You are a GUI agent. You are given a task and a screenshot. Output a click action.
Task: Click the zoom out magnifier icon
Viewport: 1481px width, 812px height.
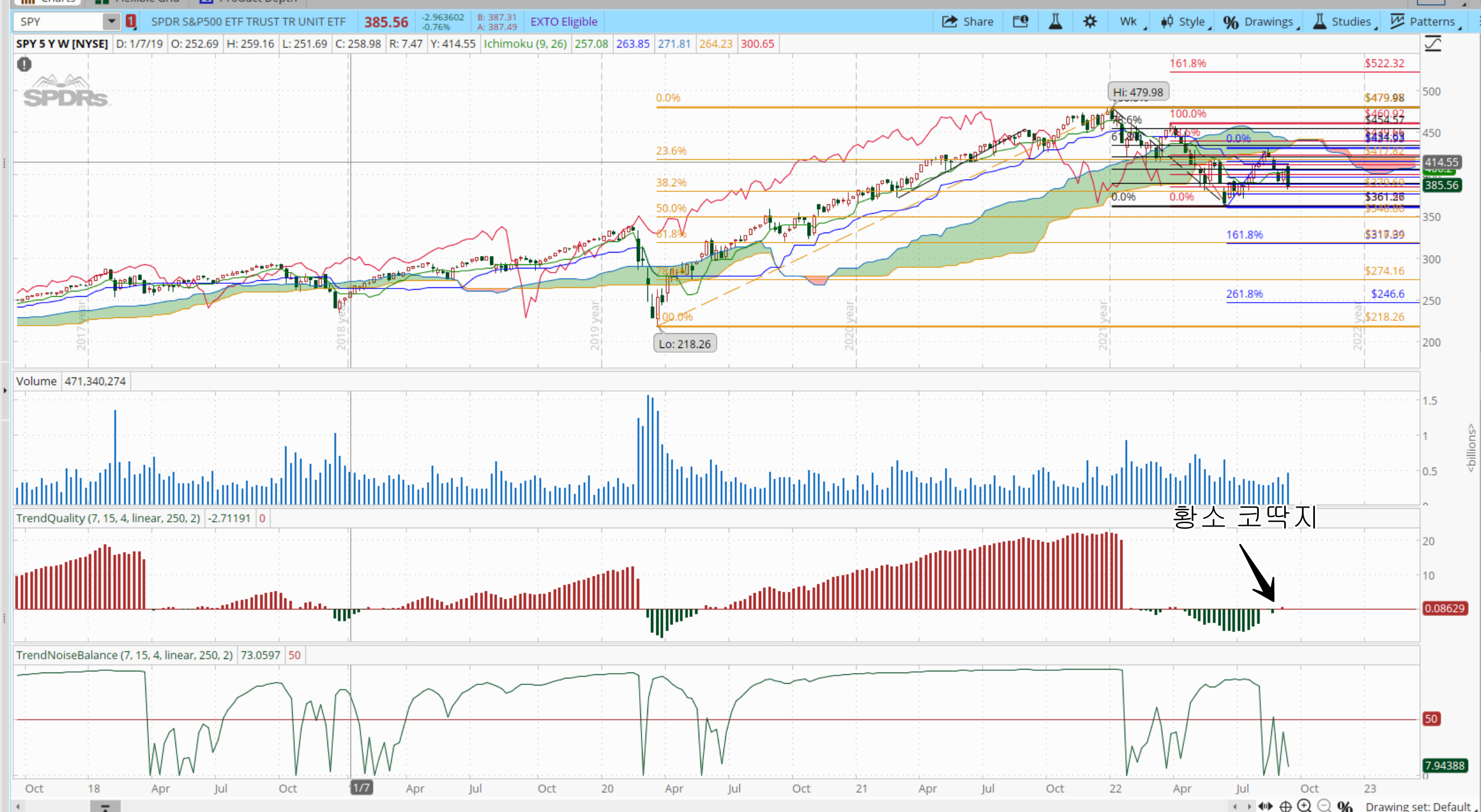pos(1324,806)
